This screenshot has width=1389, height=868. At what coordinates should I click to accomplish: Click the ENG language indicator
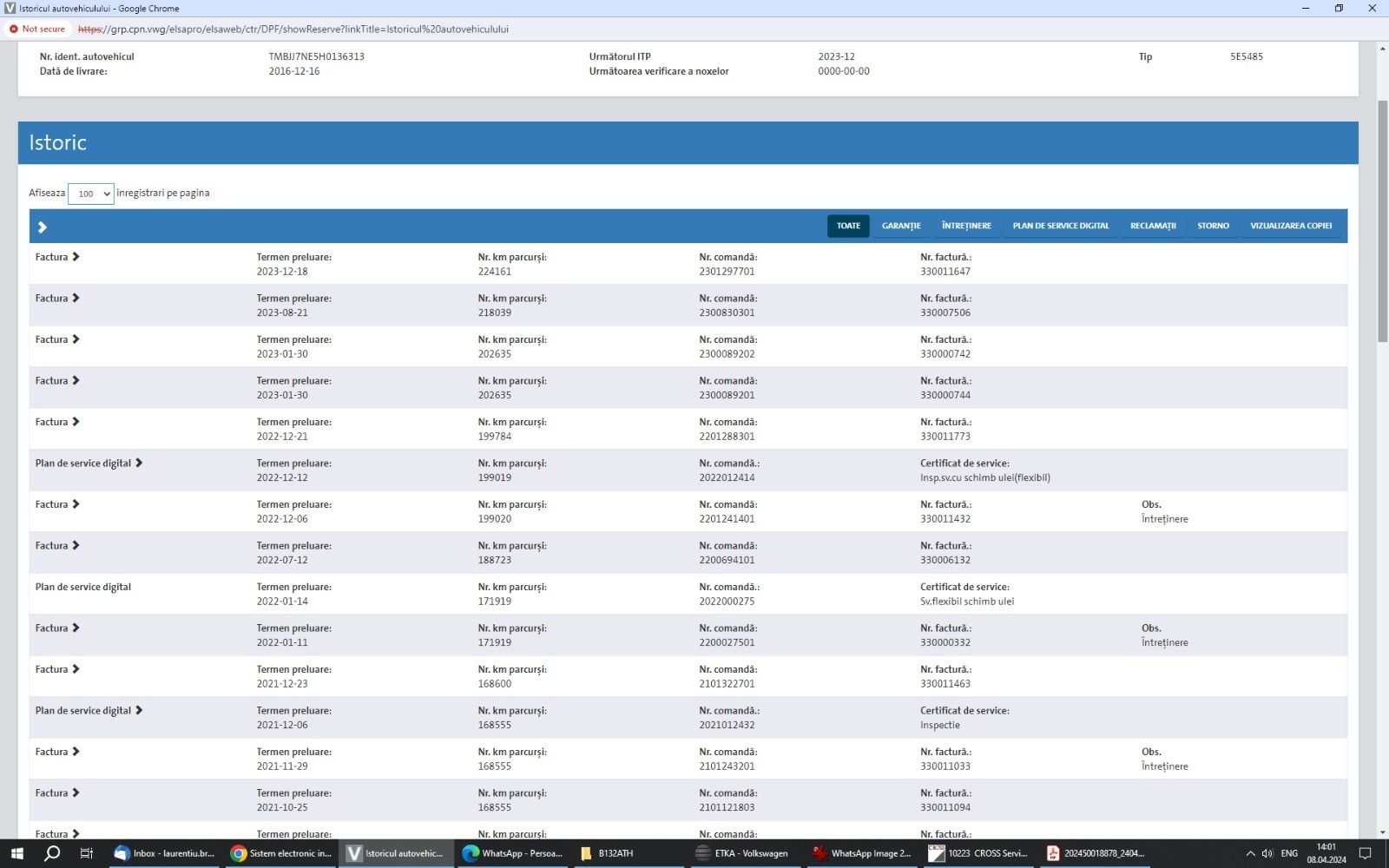1289,853
